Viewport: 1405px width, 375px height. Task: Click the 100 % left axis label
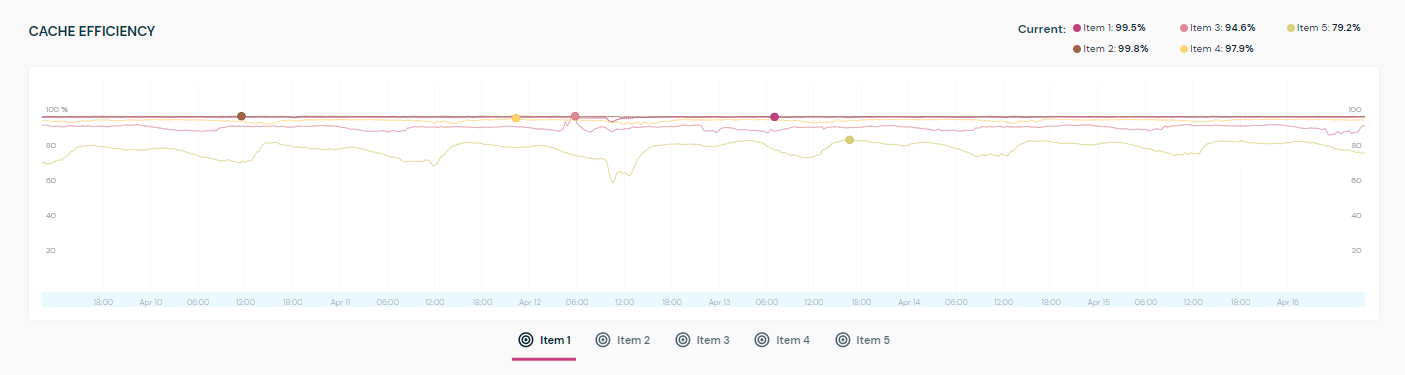pos(57,109)
